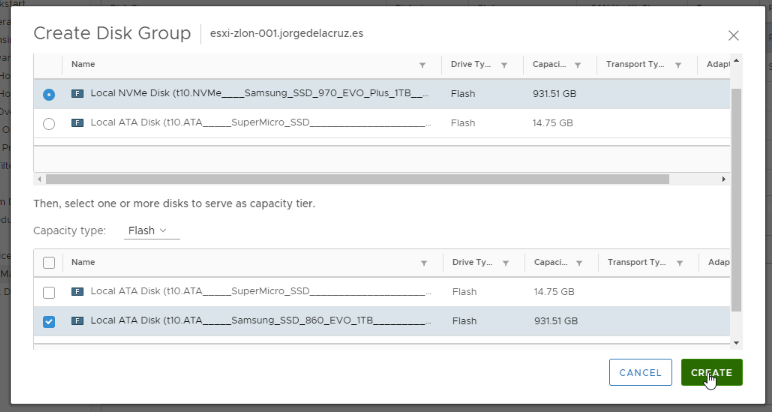Screen dimensions: 772x412
Task: Close the dialog with the X
Action: click(734, 35)
